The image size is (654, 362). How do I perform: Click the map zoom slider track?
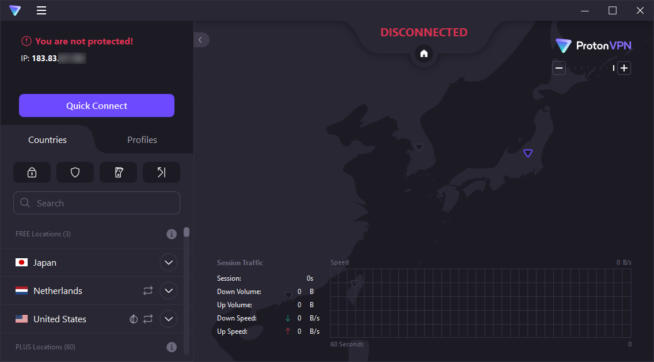pyautogui.click(x=591, y=68)
